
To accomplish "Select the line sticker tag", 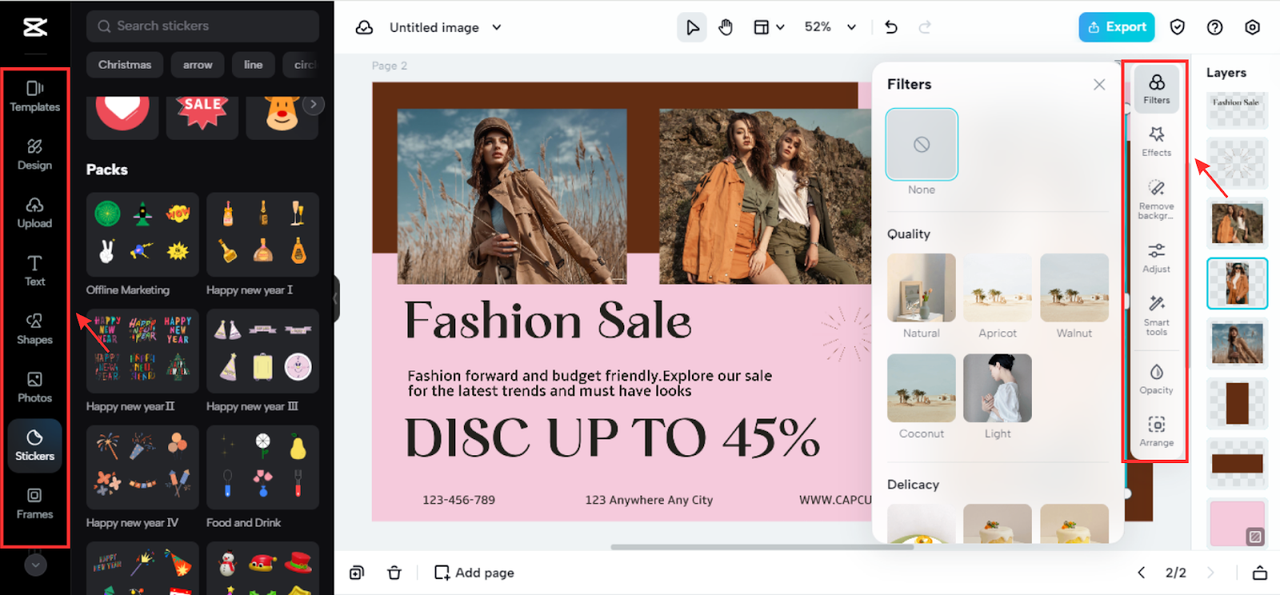I will [x=253, y=65].
